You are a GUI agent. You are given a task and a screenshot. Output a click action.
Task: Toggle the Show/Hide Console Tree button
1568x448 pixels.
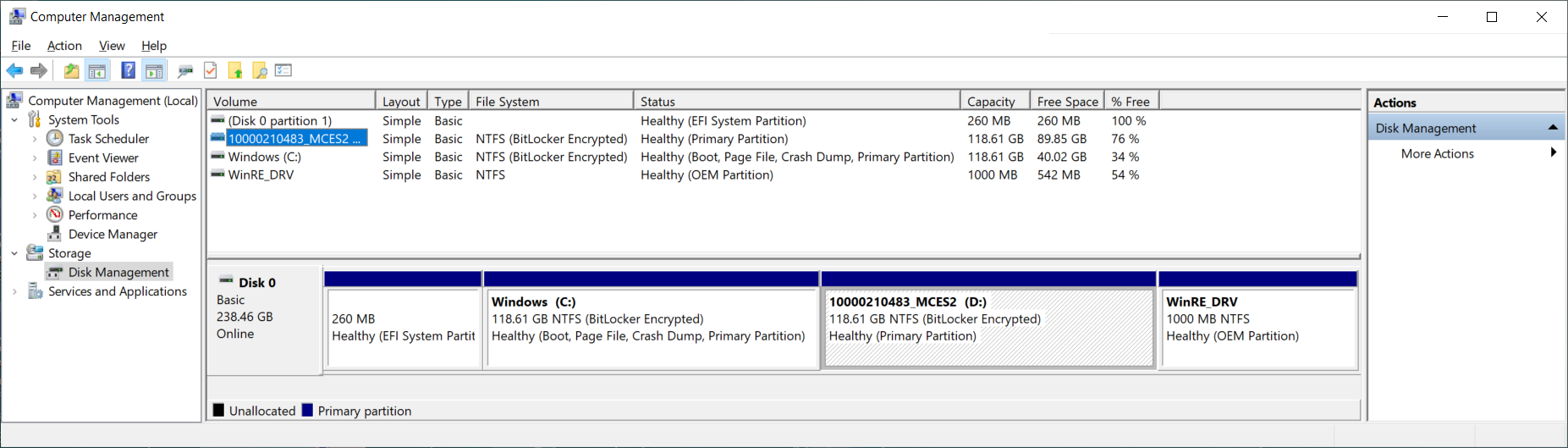point(97,70)
